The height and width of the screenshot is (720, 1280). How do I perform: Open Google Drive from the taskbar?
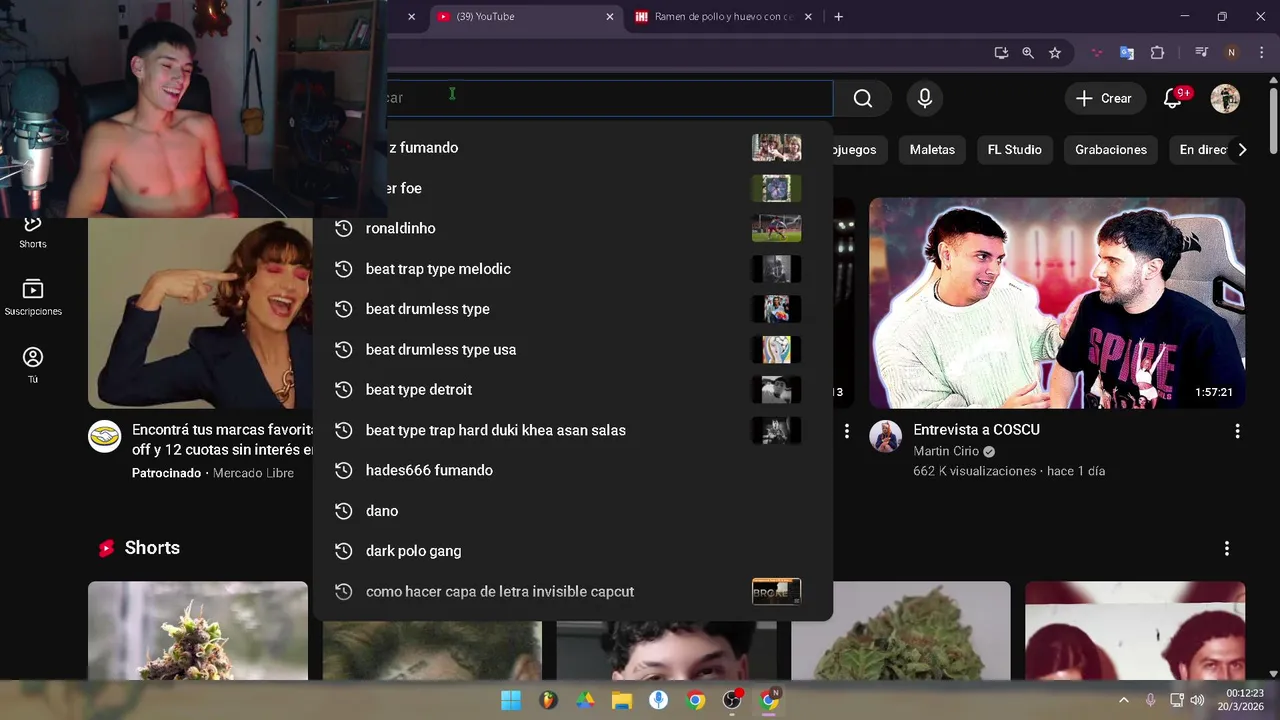(585, 700)
